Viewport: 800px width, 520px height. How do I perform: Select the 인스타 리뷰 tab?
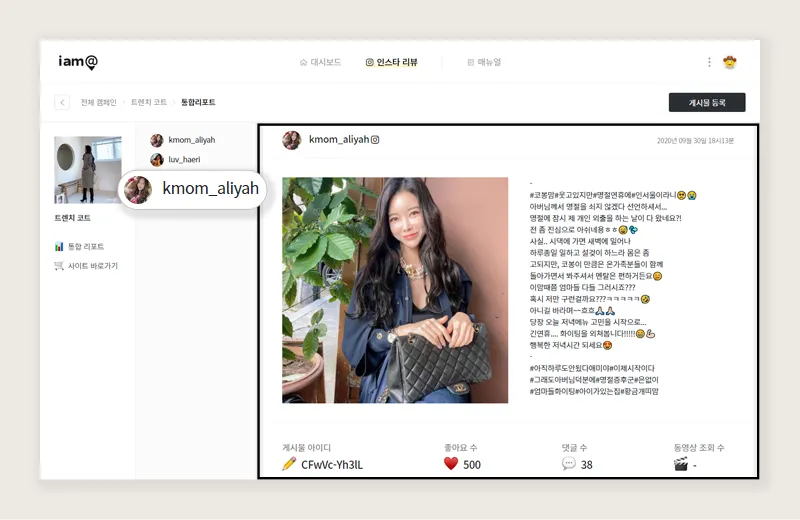391,62
